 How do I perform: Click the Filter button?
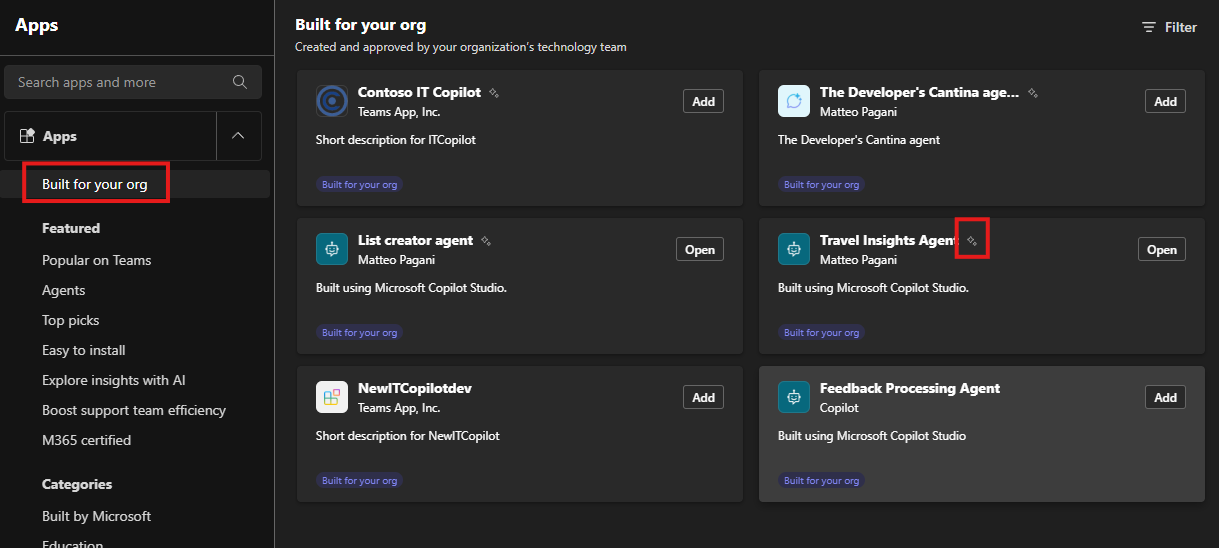1170,27
